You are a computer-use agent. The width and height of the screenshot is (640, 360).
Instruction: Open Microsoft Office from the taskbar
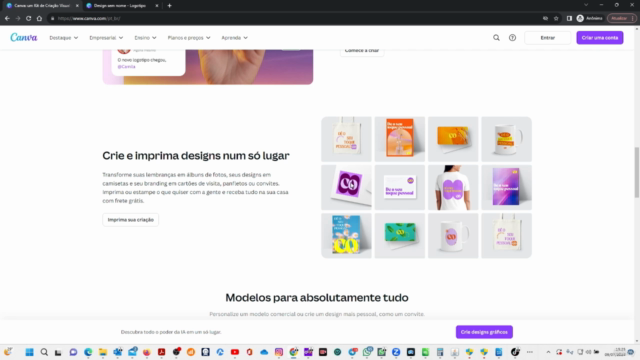(x=249, y=352)
